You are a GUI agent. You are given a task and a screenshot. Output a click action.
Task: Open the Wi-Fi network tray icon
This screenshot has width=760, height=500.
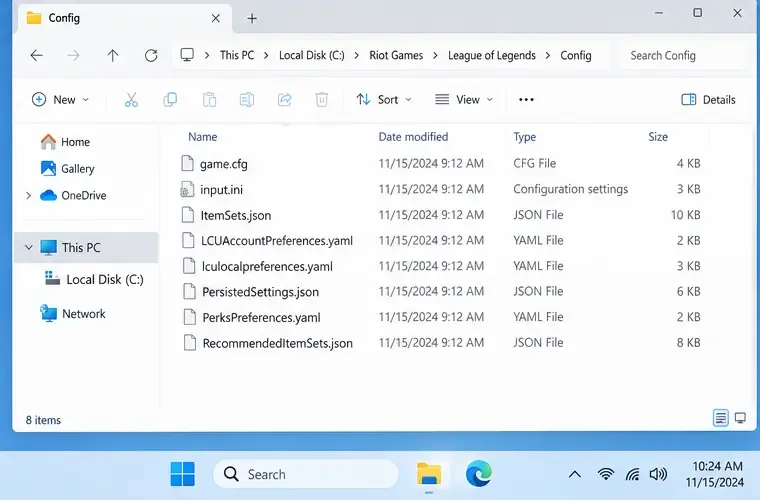pyautogui.click(x=605, y=474)
